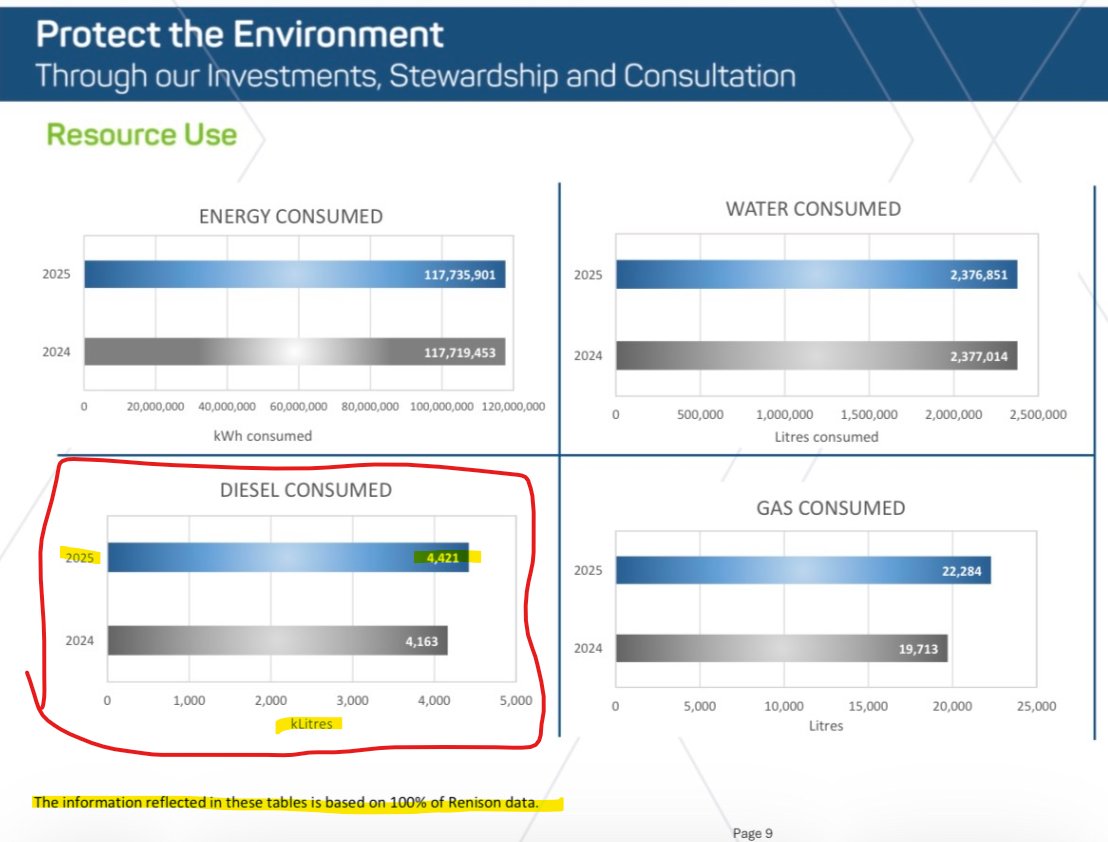The image size is (1108, 842).
Task: Click the 15,000 tick on gas axis
Action: [868, 706]
